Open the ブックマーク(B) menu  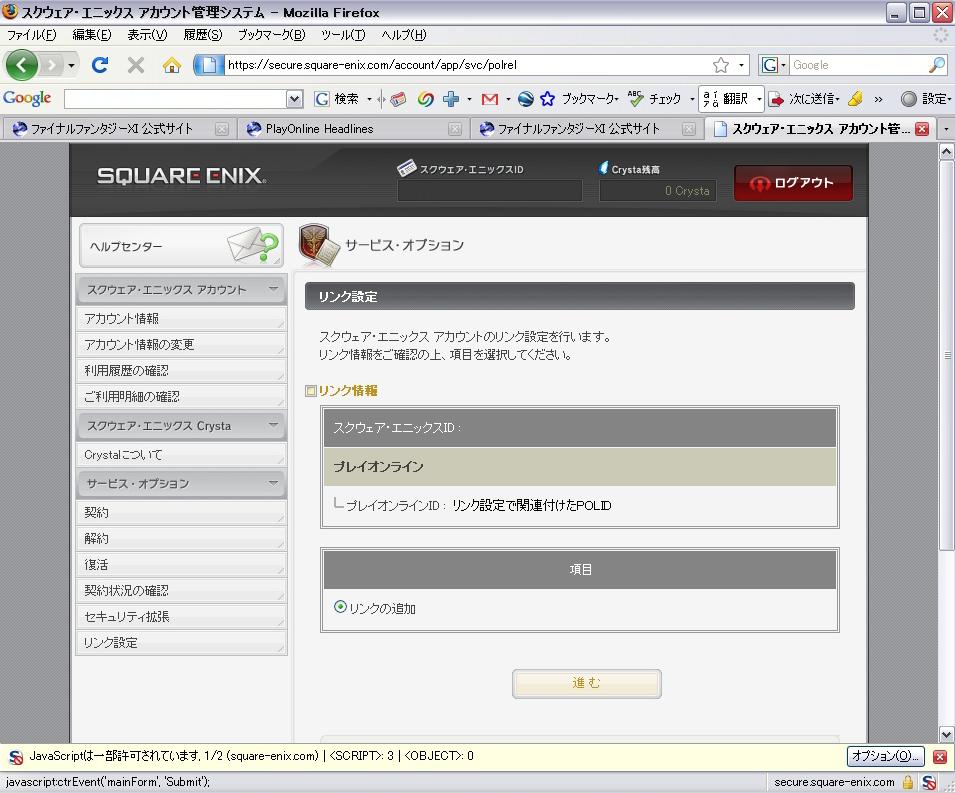pos(272,35)
